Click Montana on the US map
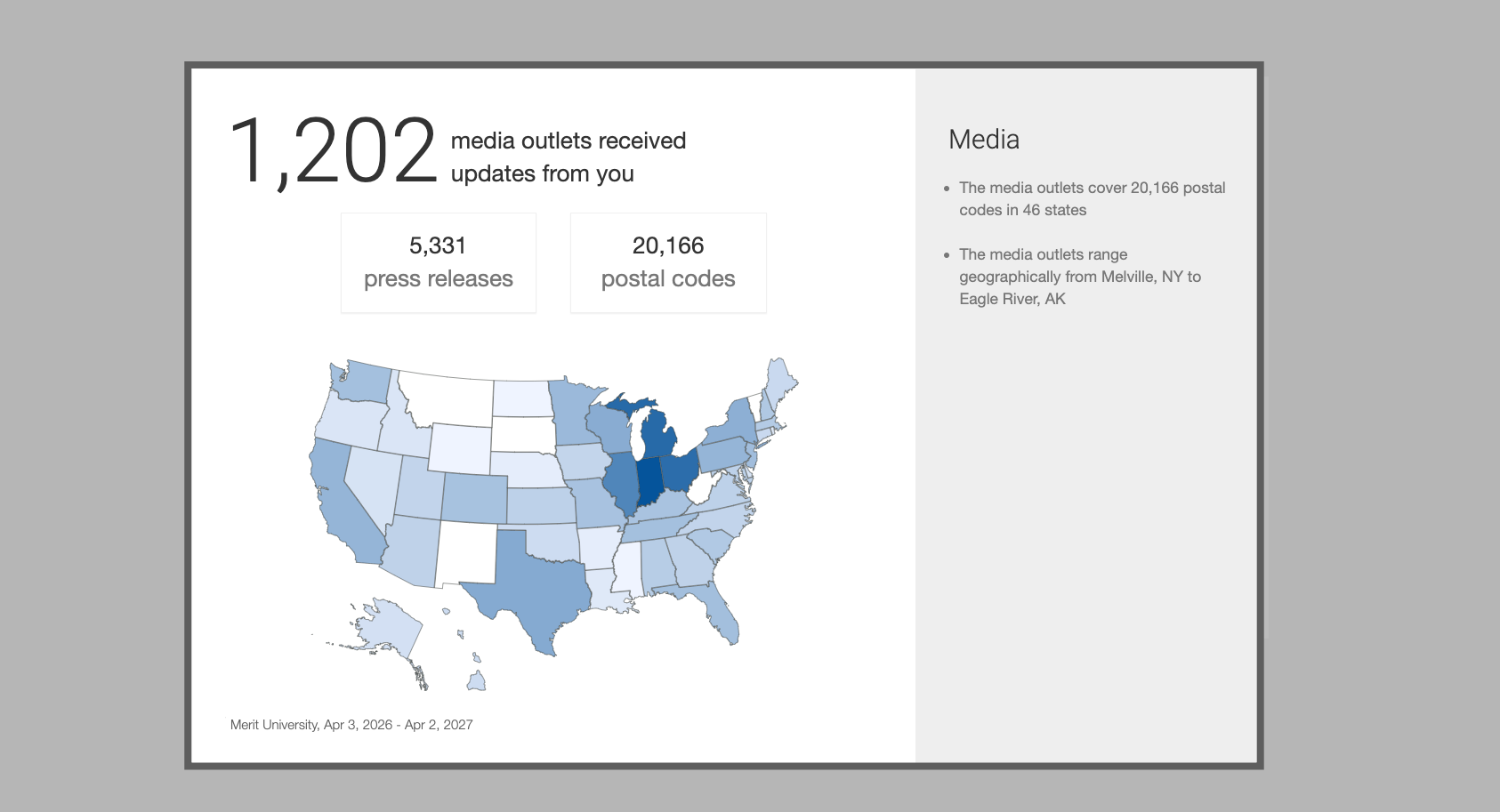Screen dimensions: 1500x812 (445, 396)
